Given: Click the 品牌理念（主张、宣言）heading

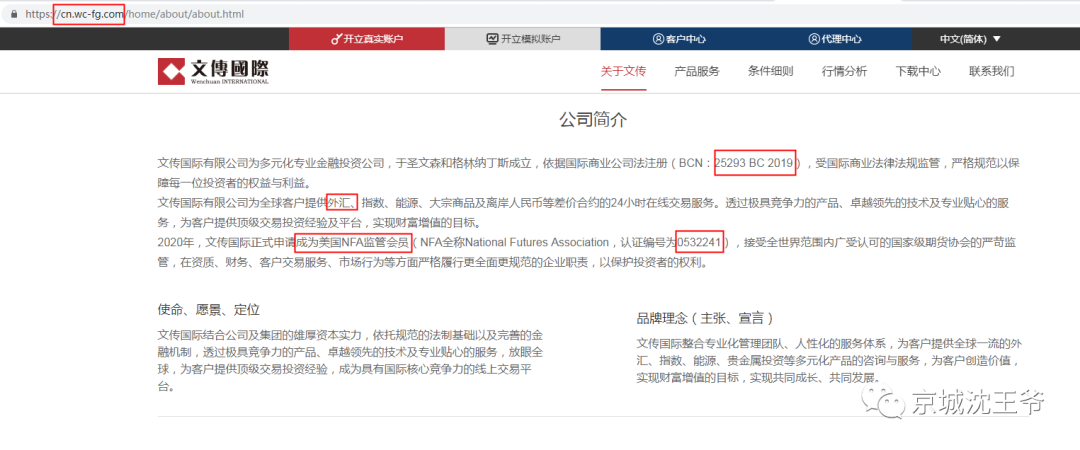Looking at the screenshot, I should pyautogui.click(x=706, y=319).
